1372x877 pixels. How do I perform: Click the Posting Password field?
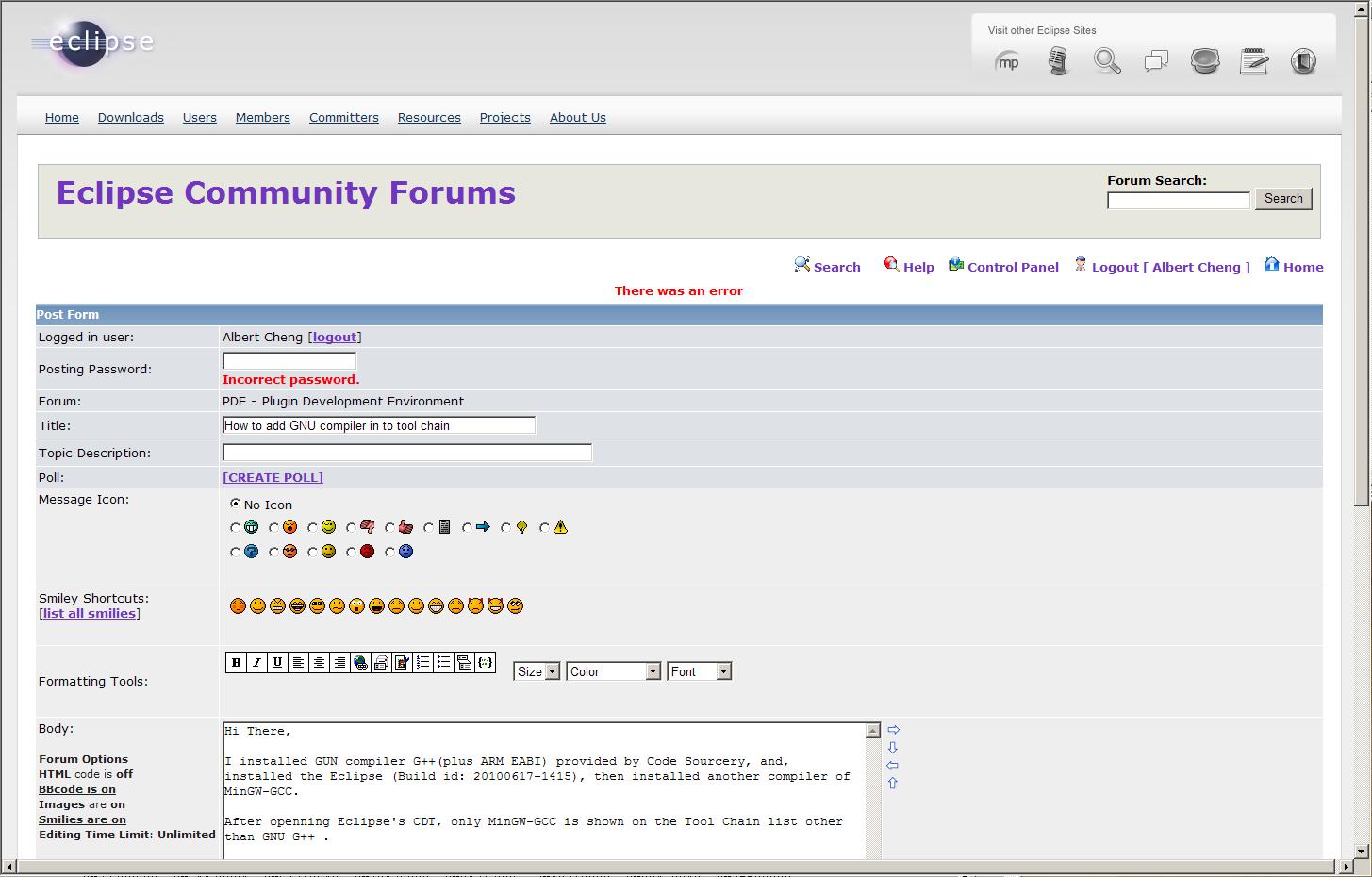pos(289,361)
